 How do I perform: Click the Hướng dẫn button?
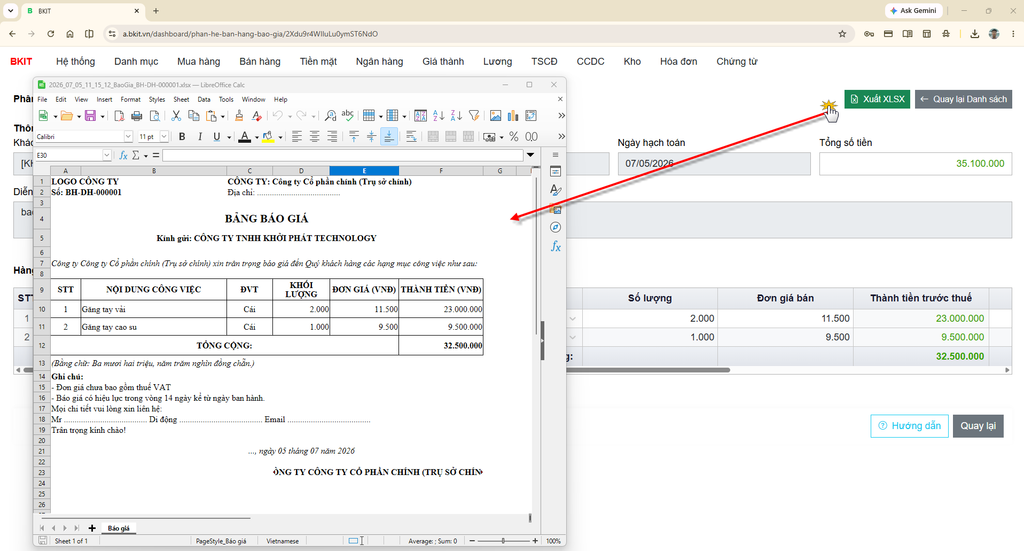point(909,426)
